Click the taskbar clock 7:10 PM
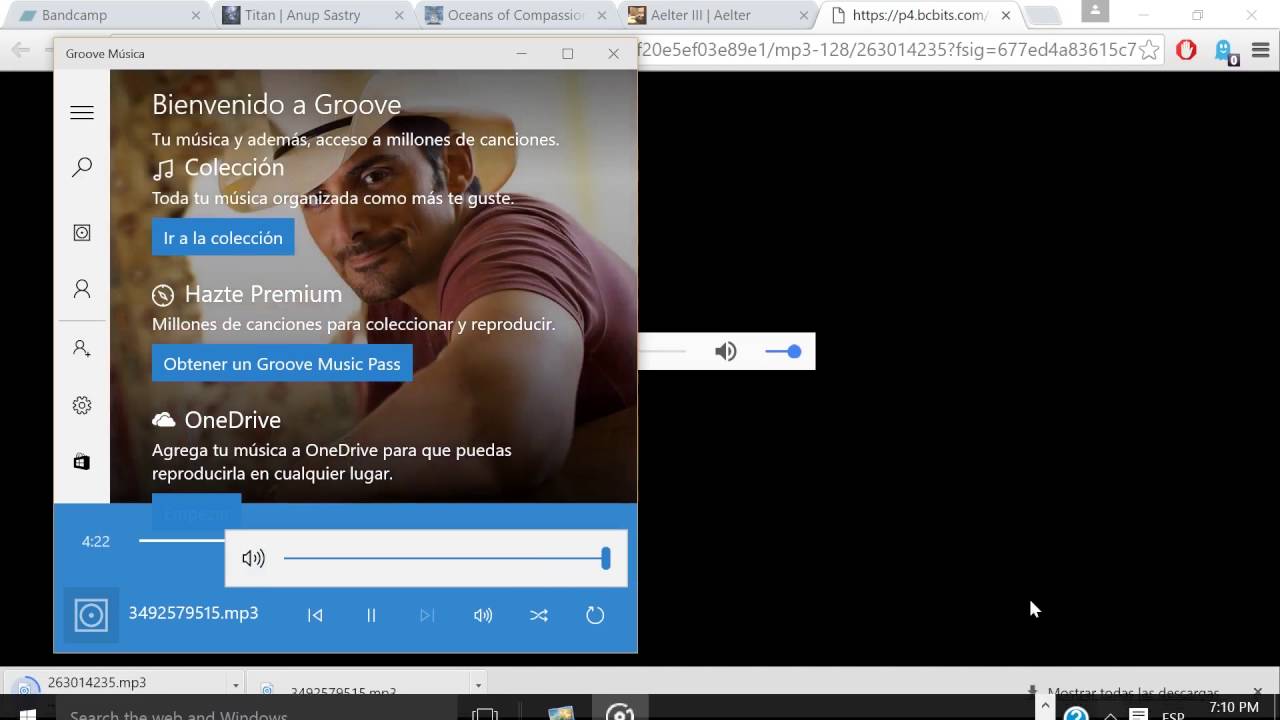Viewport: 1280px width, 720px height. 1234,708
